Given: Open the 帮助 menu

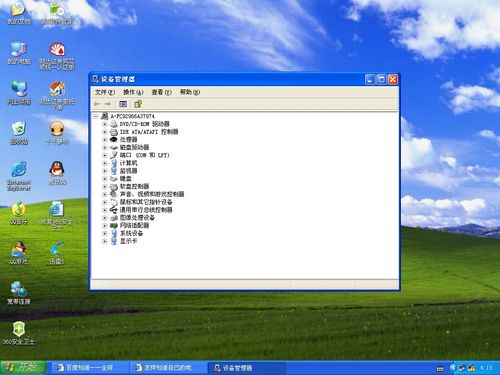Looking at the screenshot, I should point(190,92).
